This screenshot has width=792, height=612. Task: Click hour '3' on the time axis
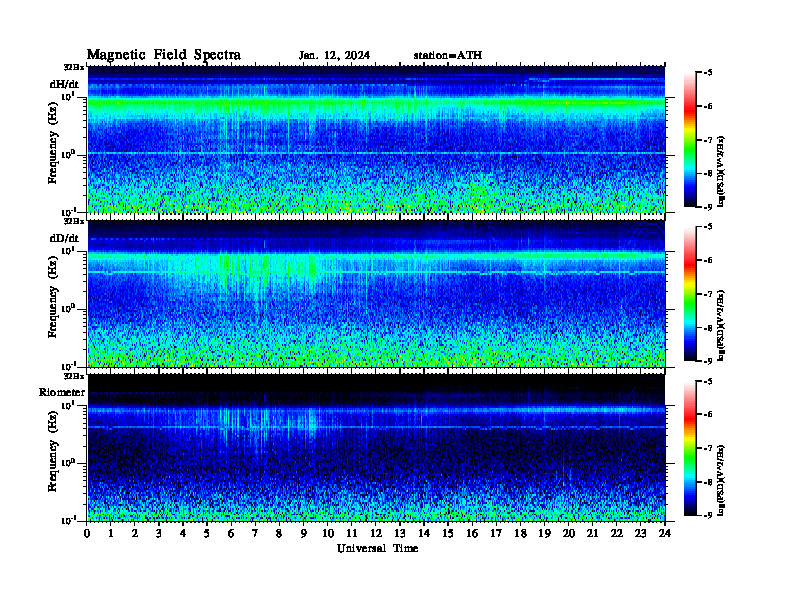159,534
